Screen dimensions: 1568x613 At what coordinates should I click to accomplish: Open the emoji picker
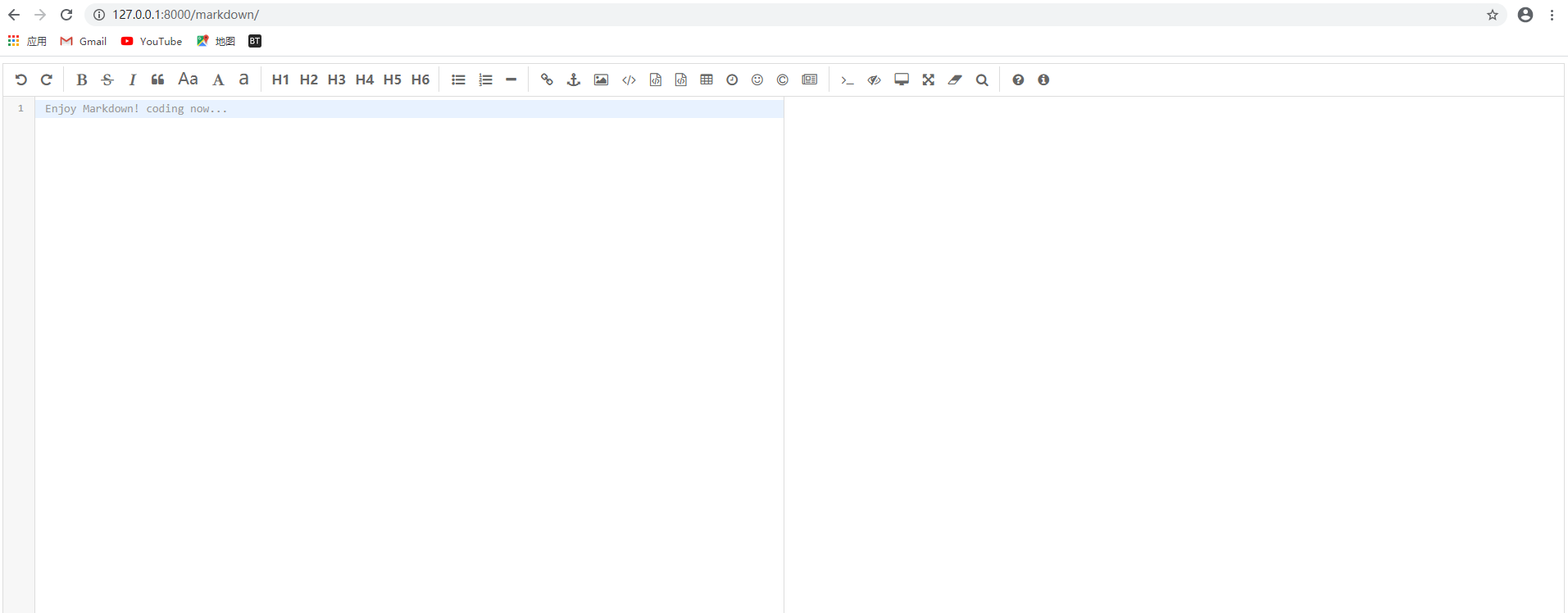pos(757,79)
